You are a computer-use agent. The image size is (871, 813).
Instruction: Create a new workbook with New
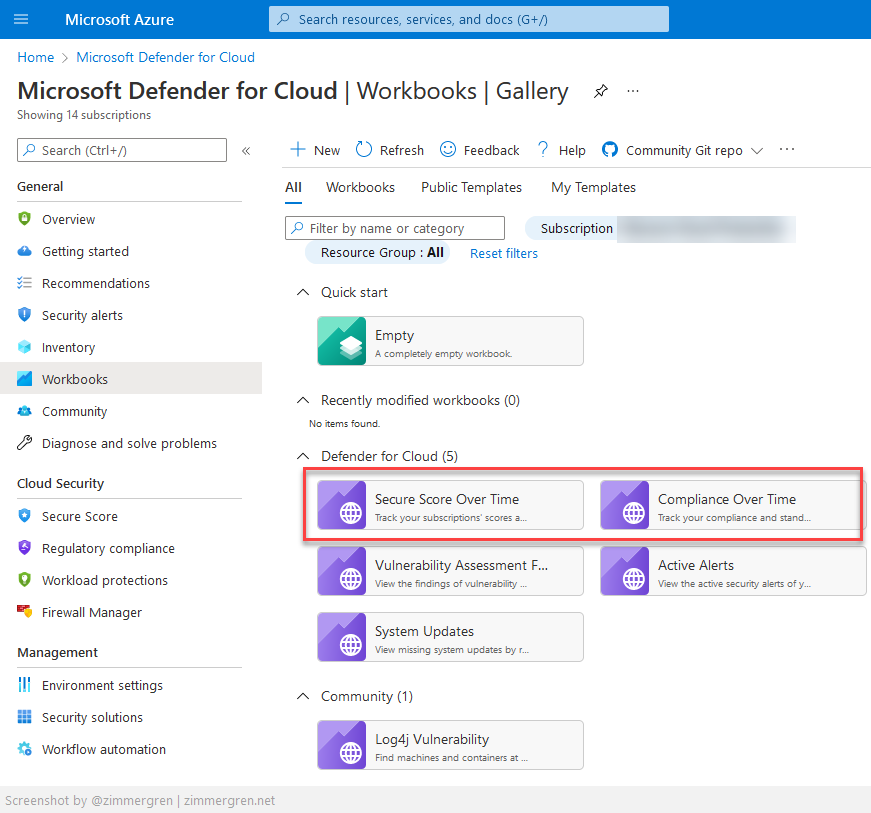(x=313, y=149)
